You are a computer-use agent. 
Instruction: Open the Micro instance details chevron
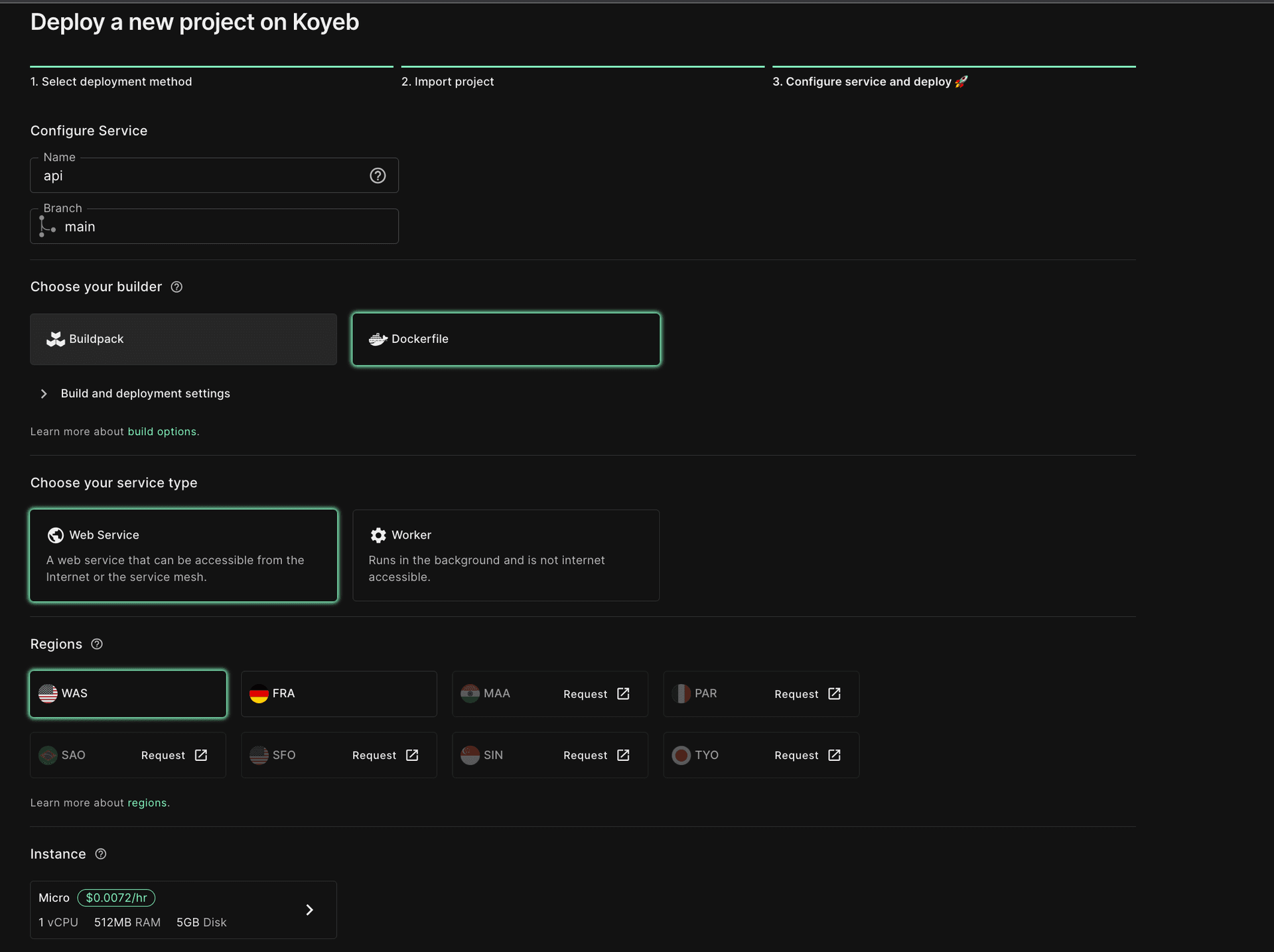[309, 910]
